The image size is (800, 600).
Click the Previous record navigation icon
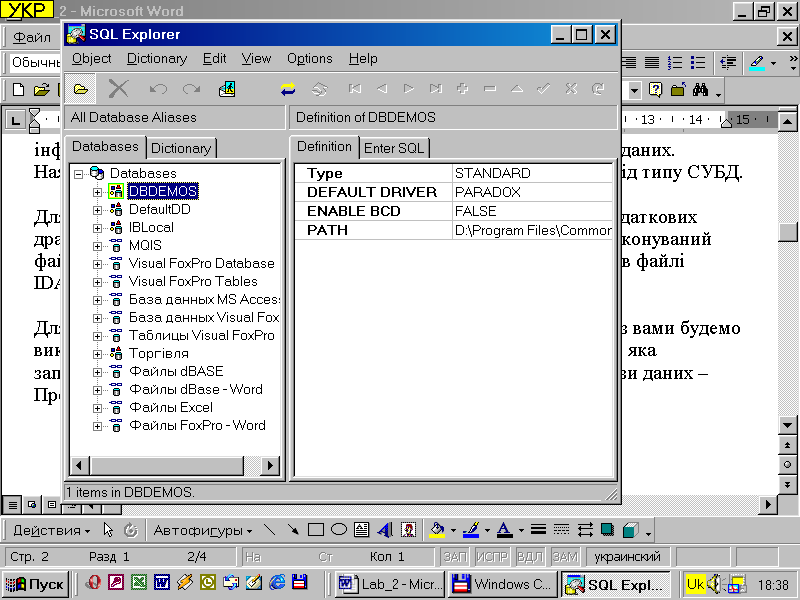point(382,89)
